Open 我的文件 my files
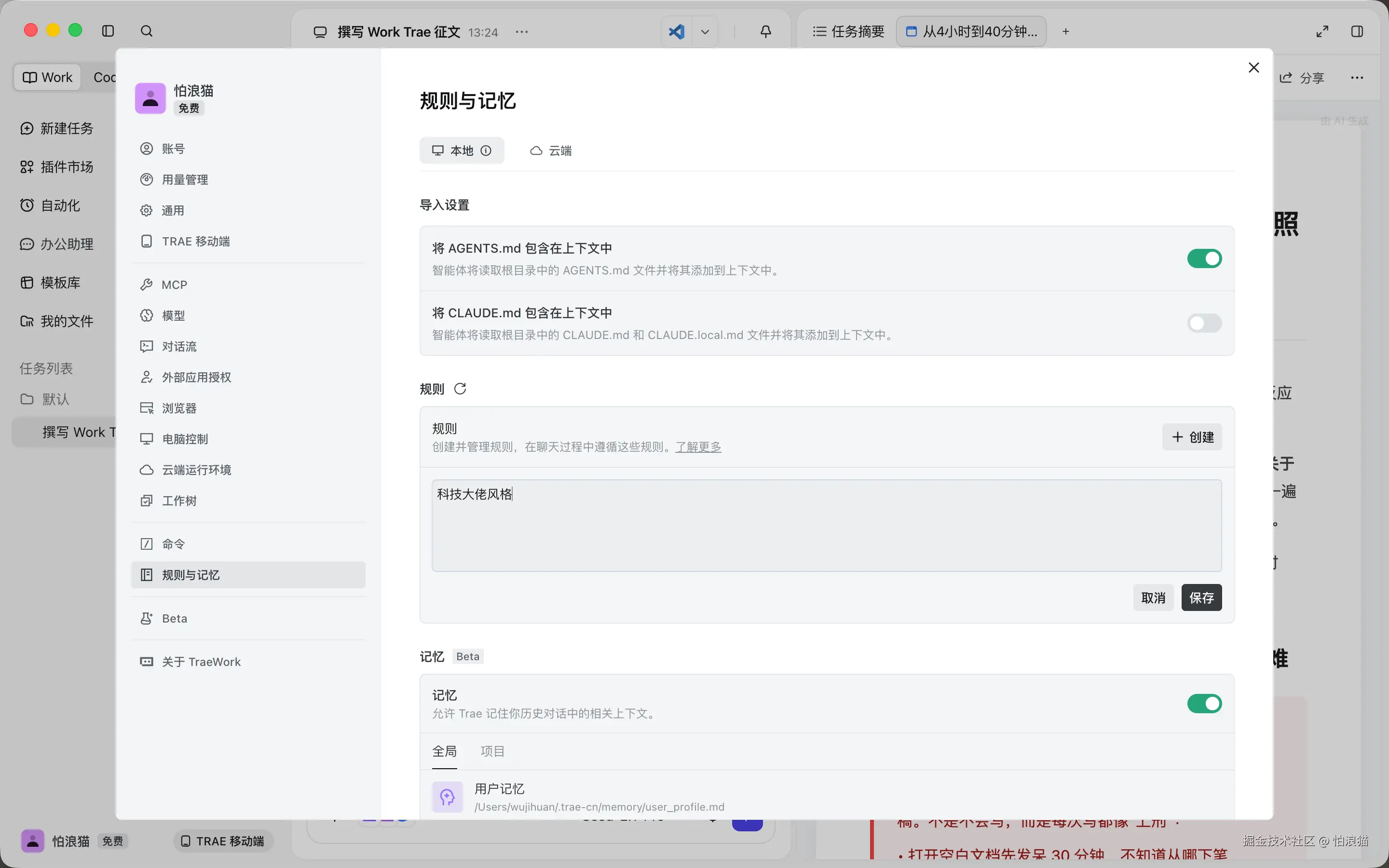 (x=57, y=321)
